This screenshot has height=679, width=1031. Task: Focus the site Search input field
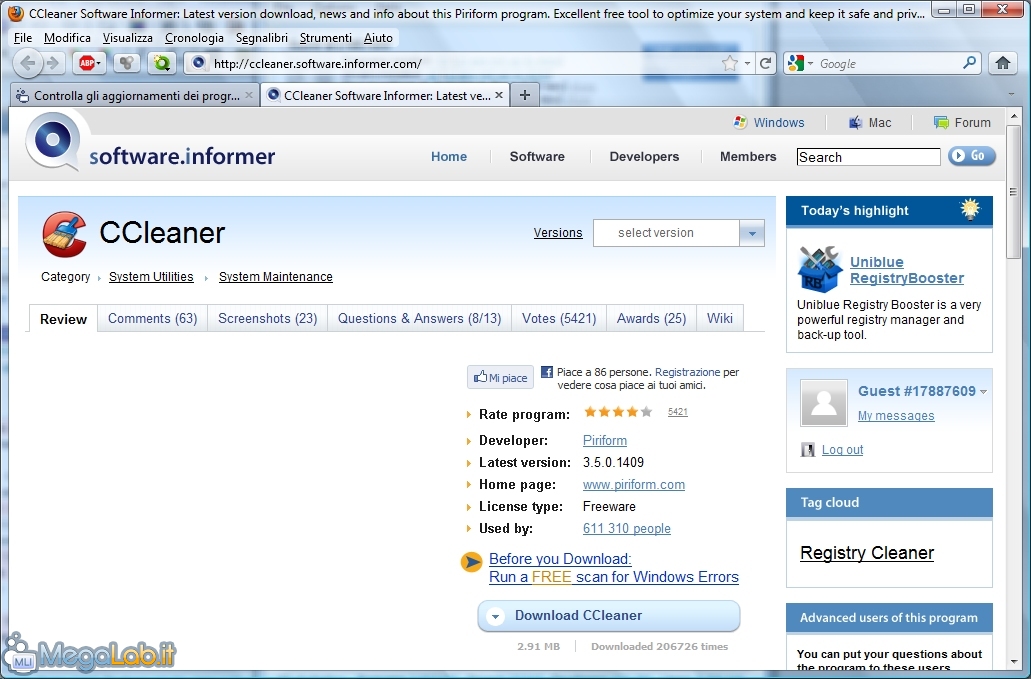869,157
